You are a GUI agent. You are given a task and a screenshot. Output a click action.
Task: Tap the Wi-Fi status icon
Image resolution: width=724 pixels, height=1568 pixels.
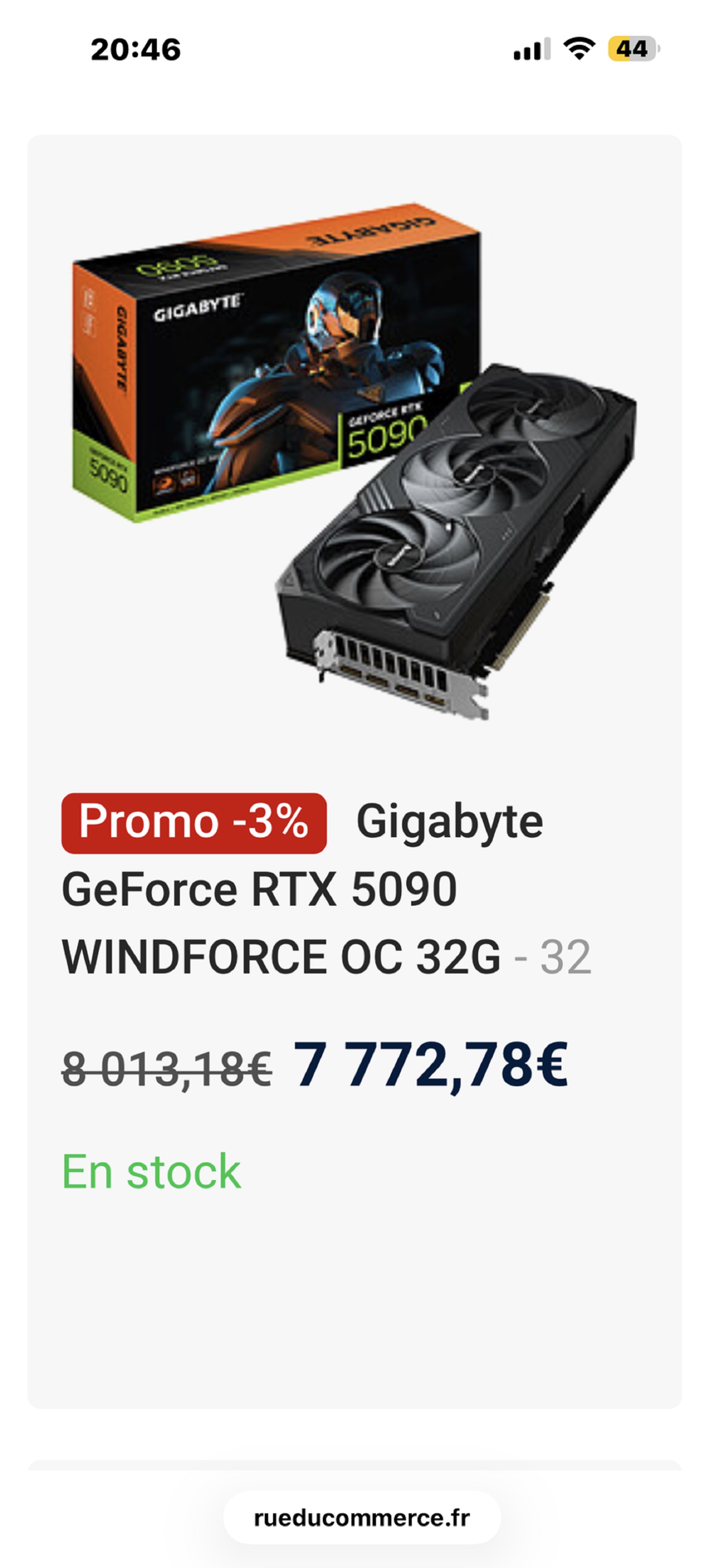click(579, 49)
